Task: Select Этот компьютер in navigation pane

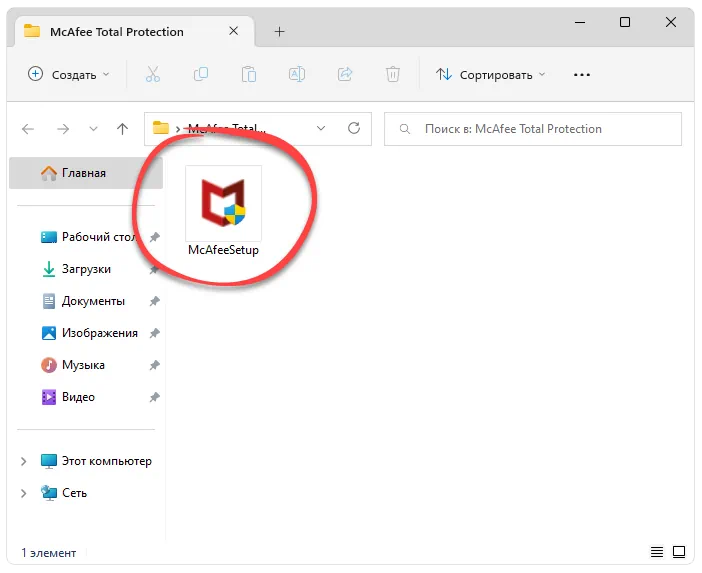Action: coord(96,461)
